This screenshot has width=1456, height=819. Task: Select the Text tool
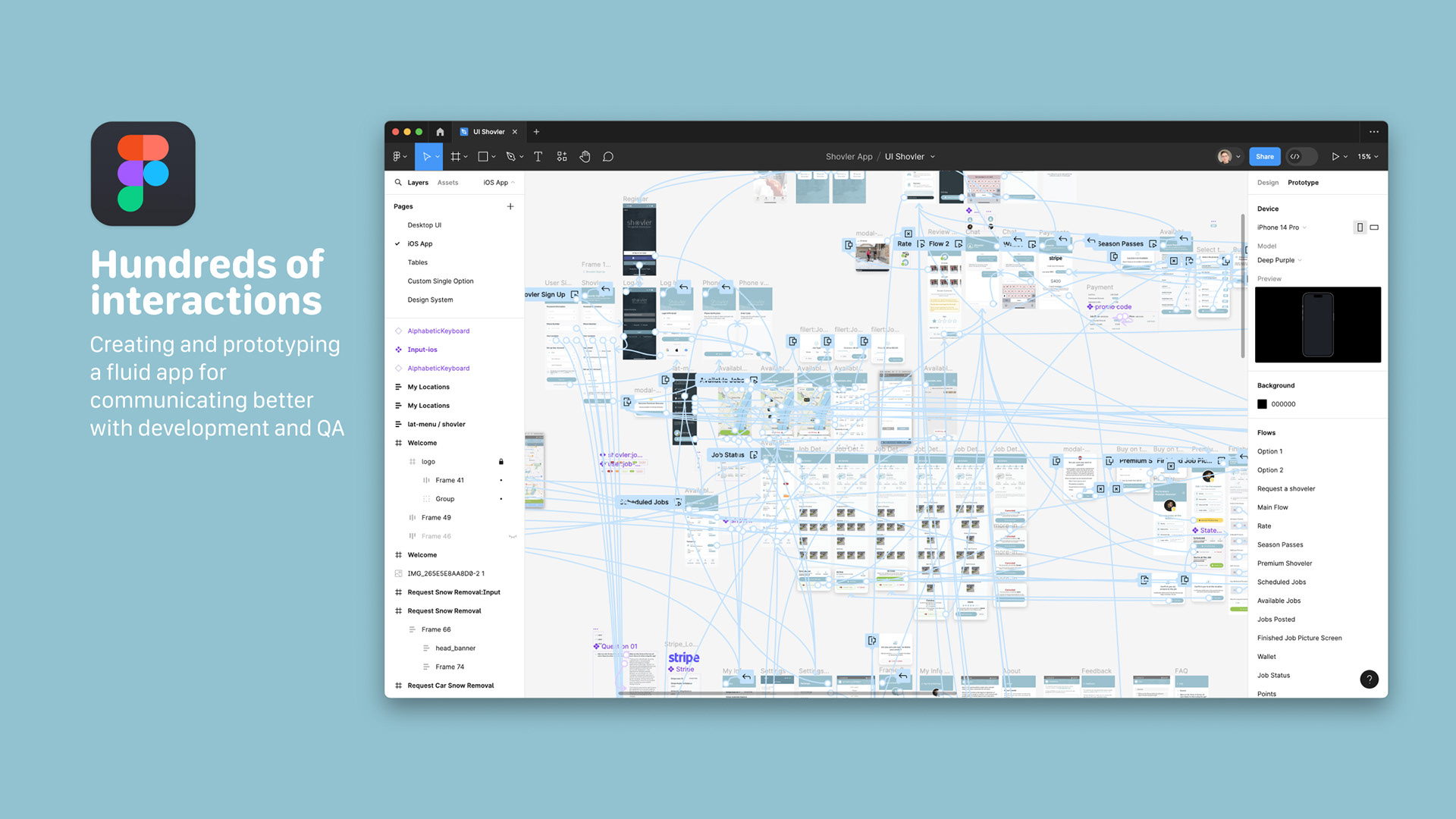[x=538, y=157]
